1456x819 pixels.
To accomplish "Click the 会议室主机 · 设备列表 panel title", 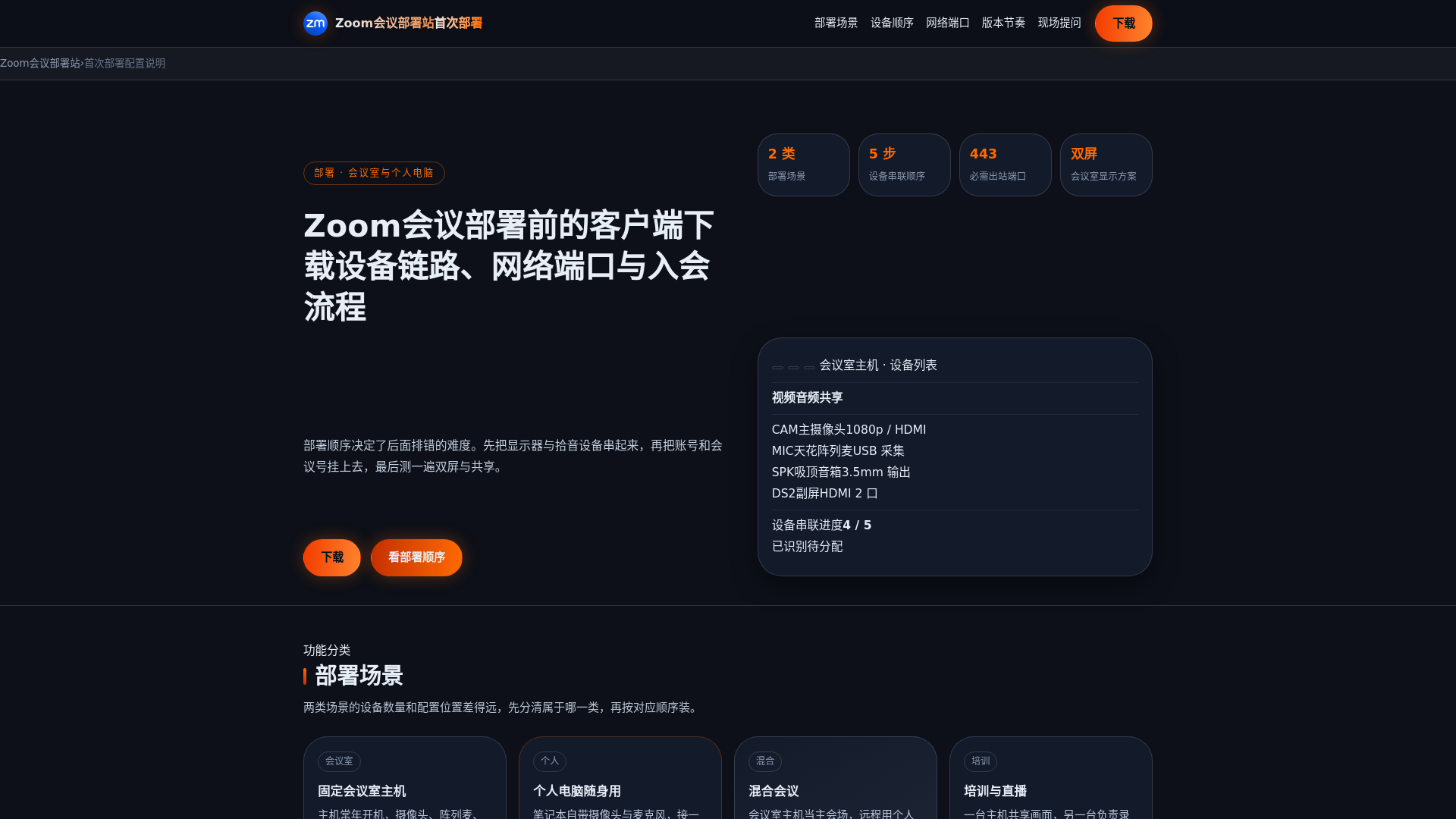I will tap(878, 366).
